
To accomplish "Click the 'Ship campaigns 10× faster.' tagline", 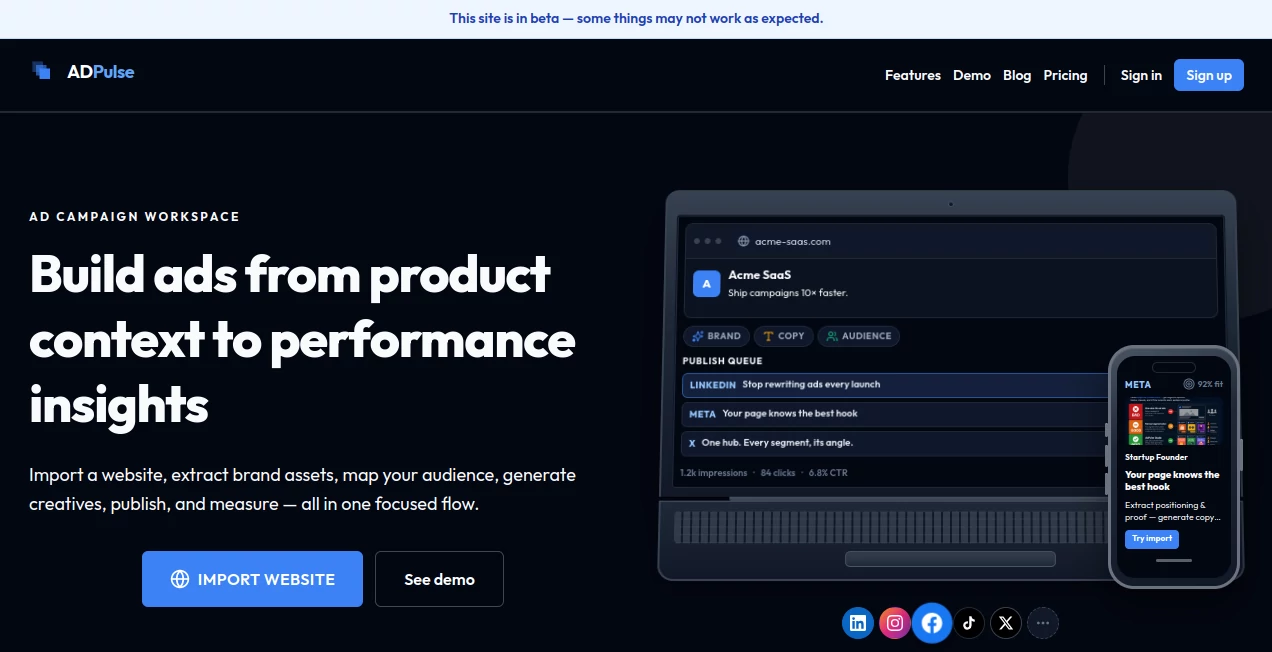I will tap(788, 293).
